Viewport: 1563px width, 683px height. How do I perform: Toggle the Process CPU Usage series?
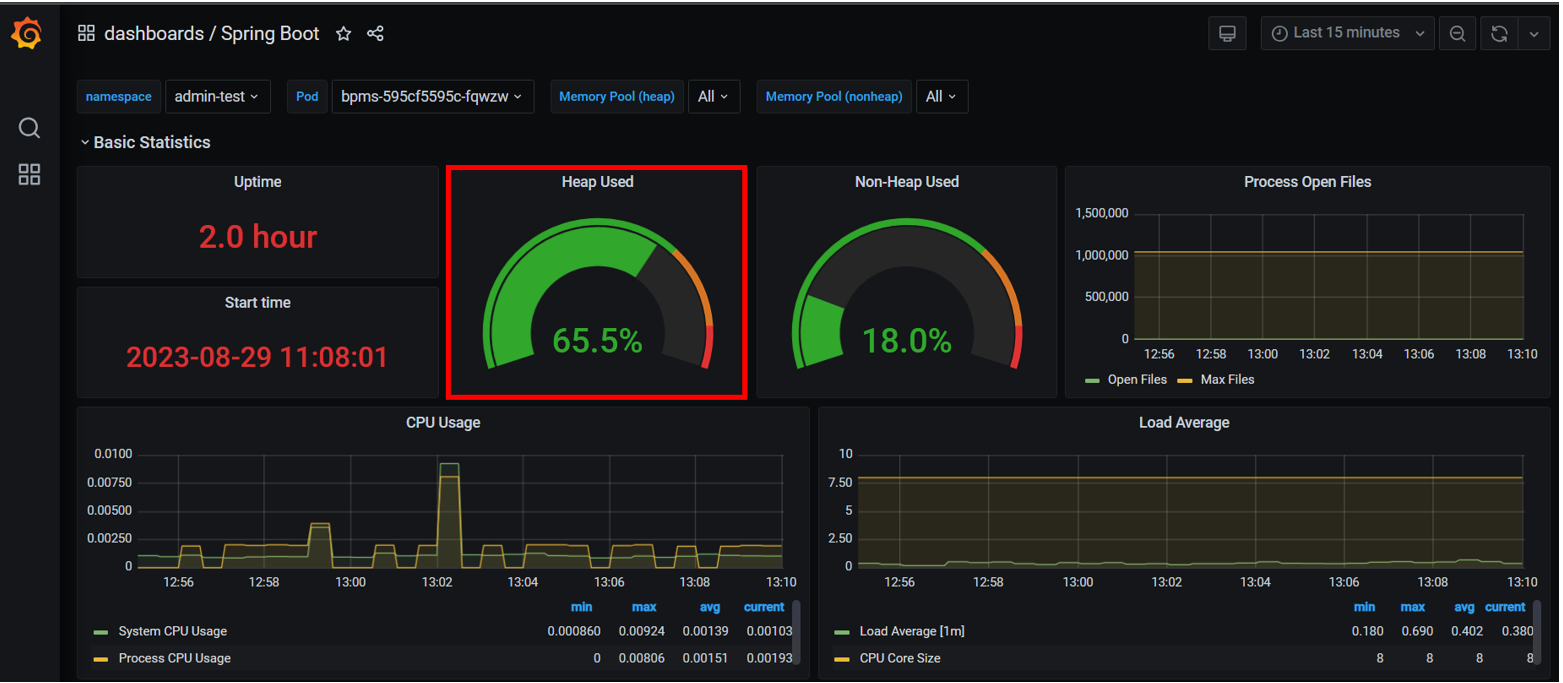coord(174,659)
